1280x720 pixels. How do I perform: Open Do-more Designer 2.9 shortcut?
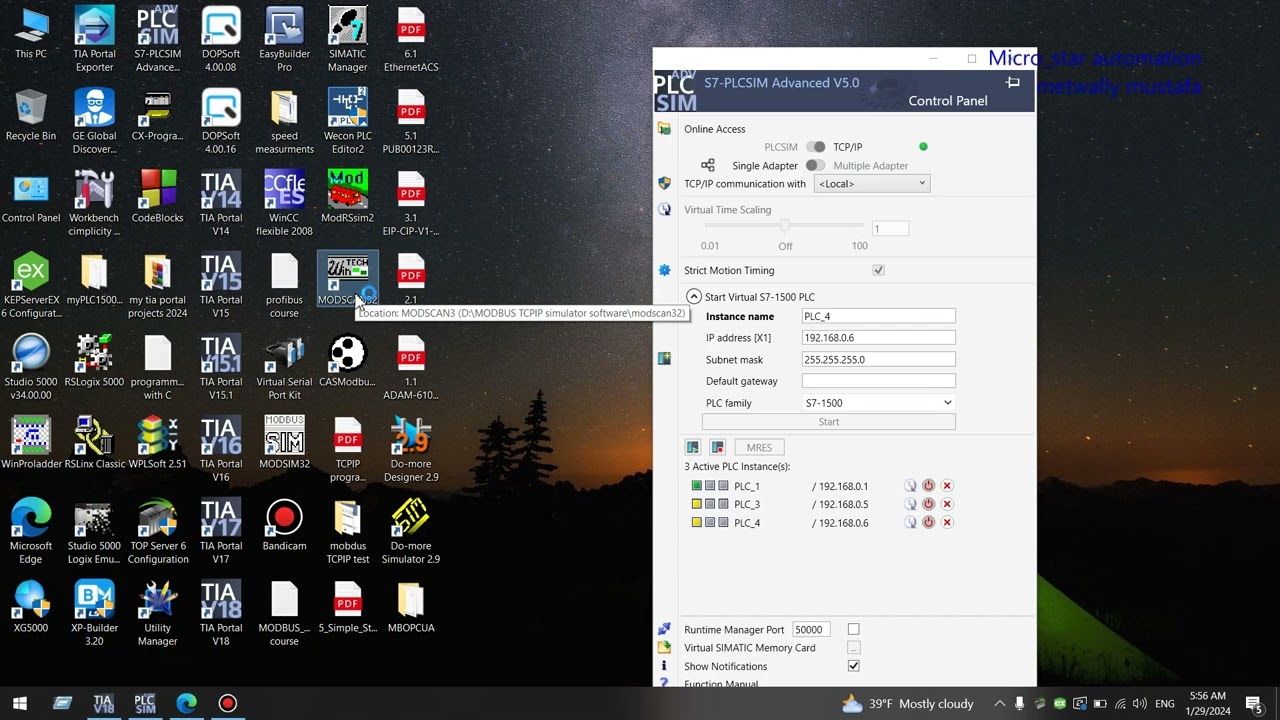click(411, 450)
